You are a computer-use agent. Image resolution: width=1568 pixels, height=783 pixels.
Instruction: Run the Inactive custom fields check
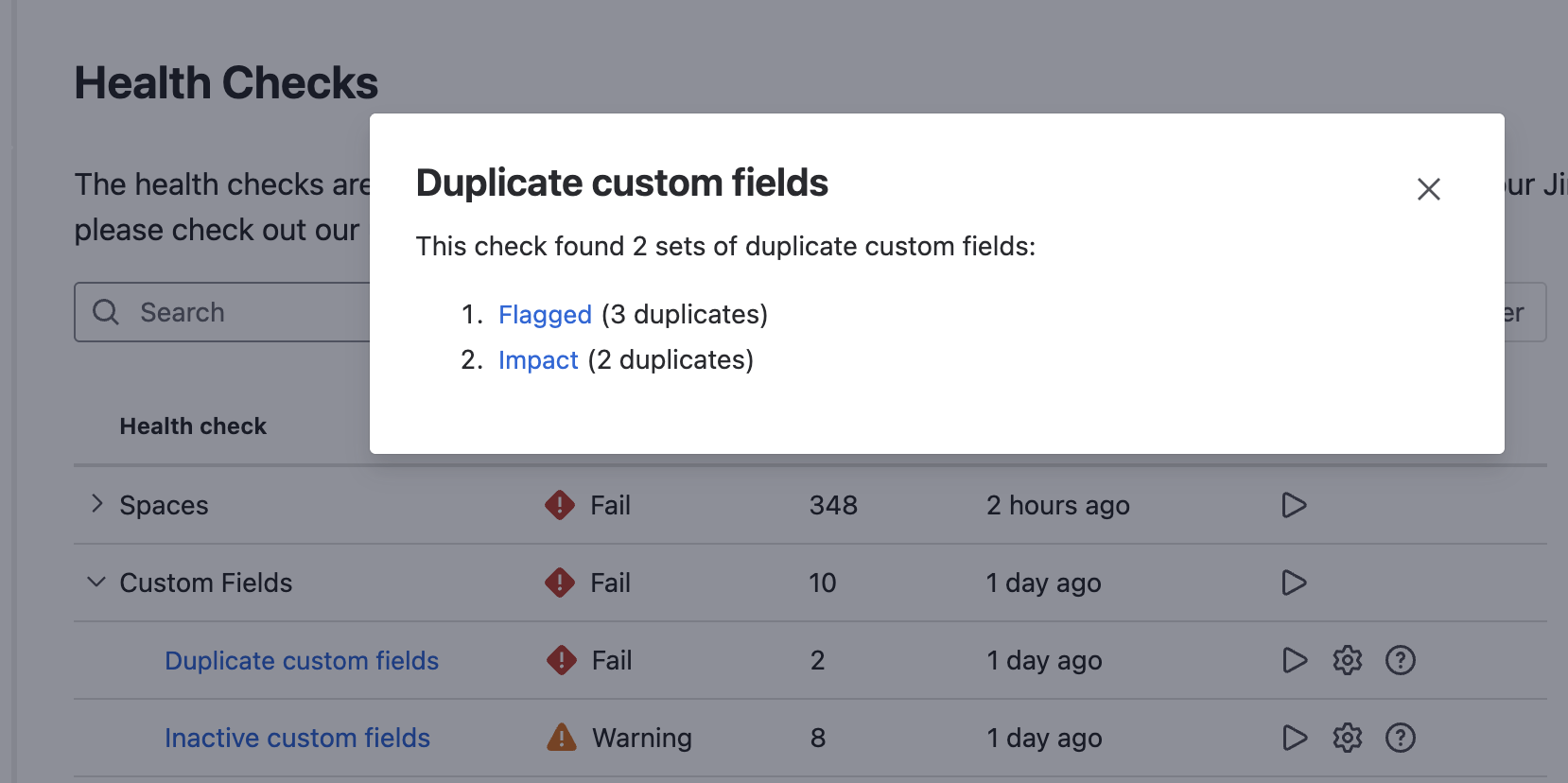point(1294,738)
